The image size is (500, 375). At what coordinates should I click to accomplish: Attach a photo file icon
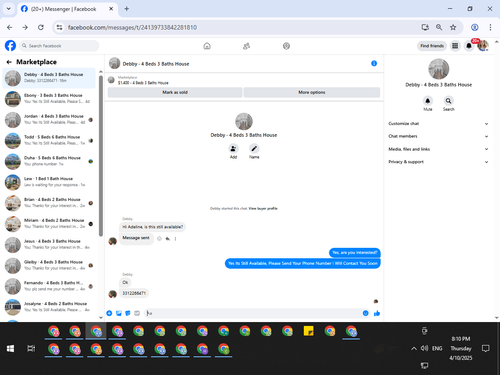point(119,313)
